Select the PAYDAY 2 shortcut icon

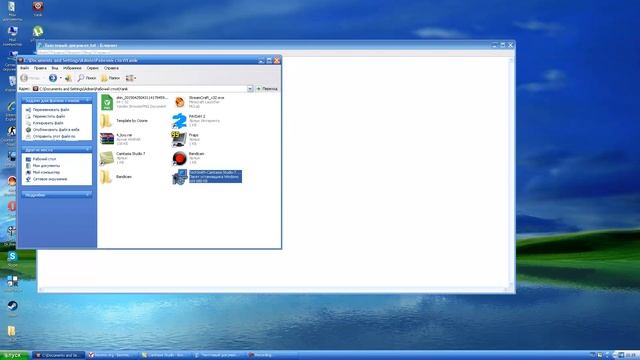tap(179, 121)
